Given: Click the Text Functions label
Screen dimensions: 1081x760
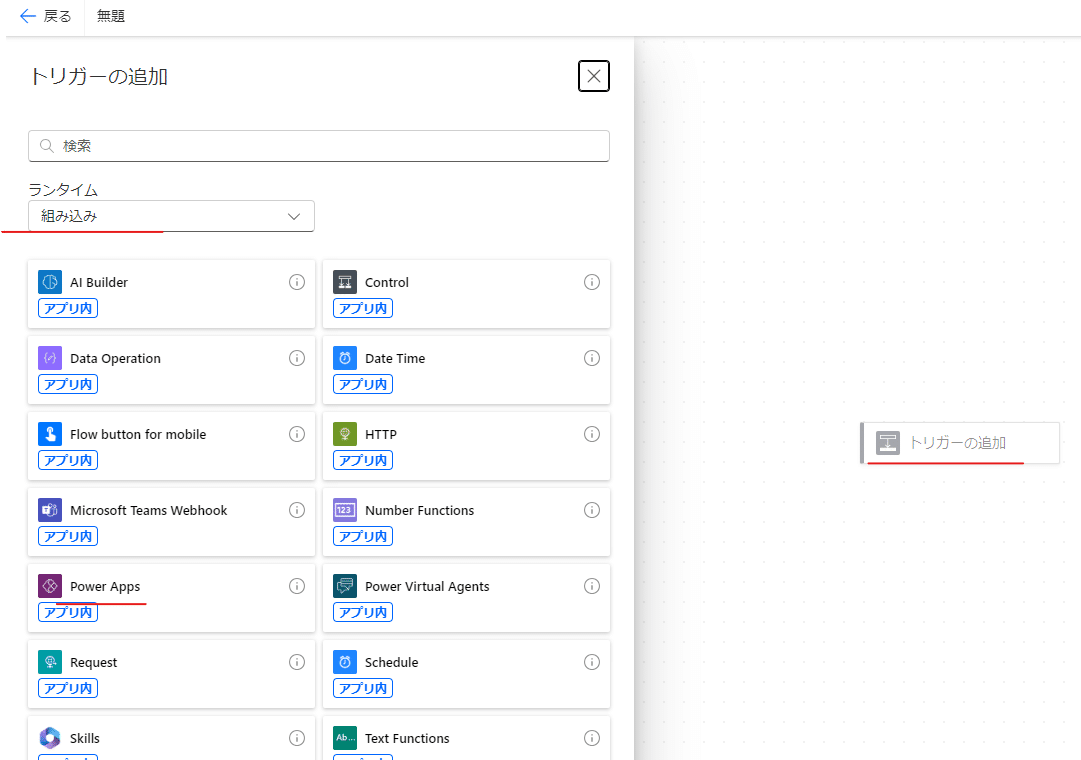Looking at the screenshot, I should (407, 738).
